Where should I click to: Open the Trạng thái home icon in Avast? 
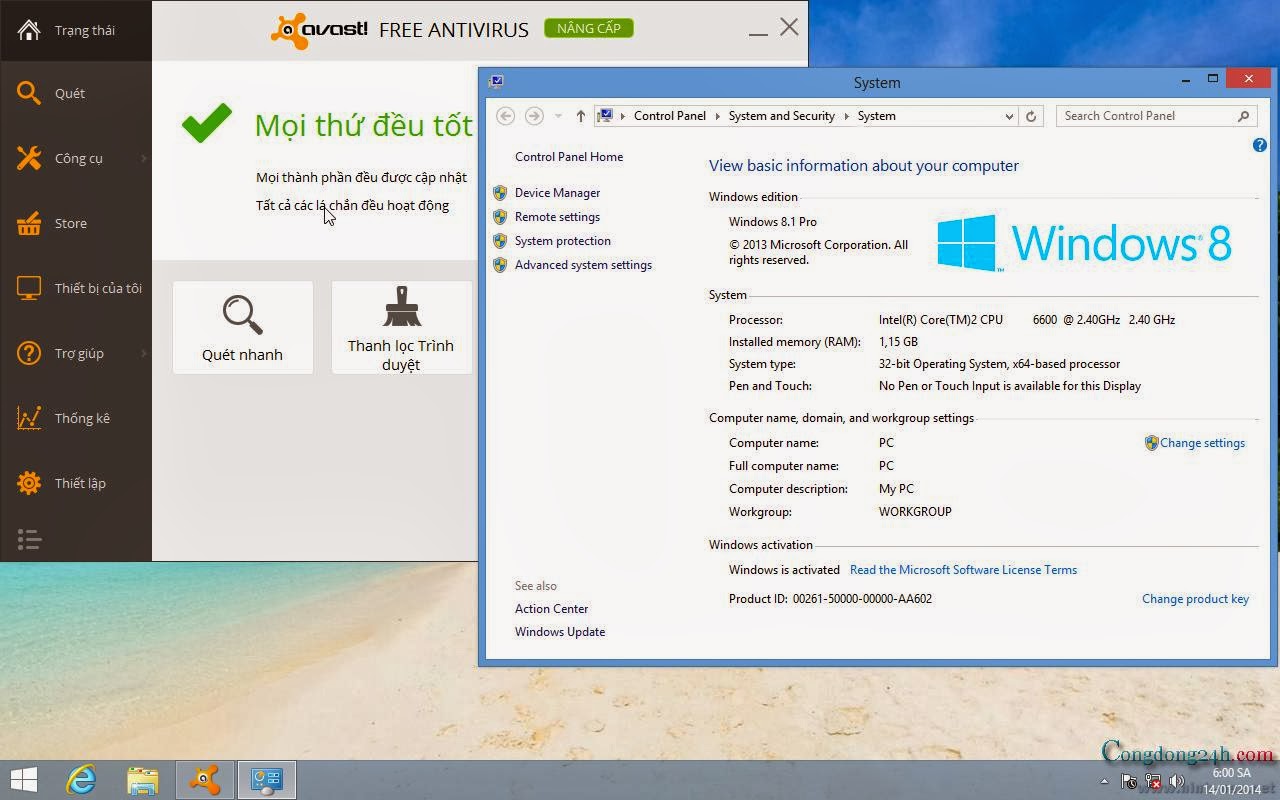pos(29,29)
